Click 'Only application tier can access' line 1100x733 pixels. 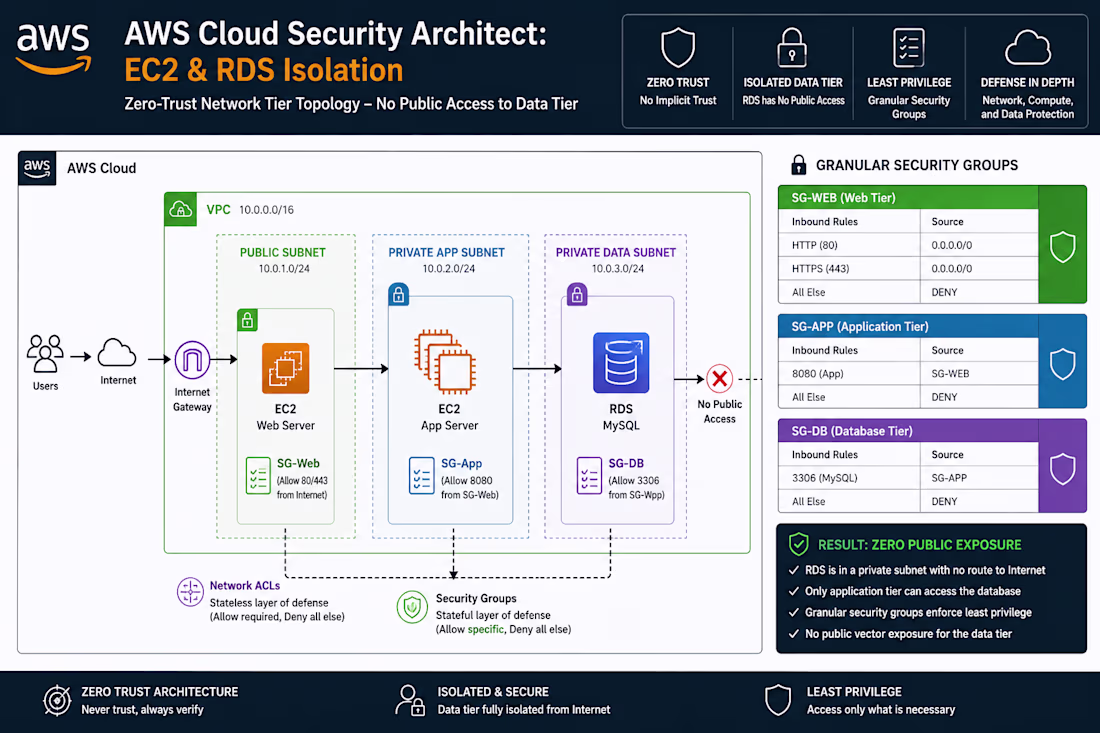913,591
